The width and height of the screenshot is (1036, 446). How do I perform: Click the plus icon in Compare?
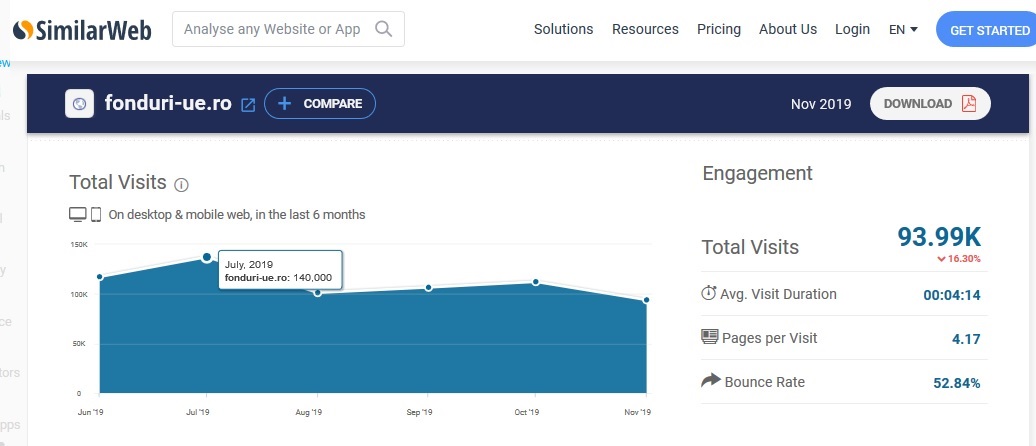tap(284, 104)
